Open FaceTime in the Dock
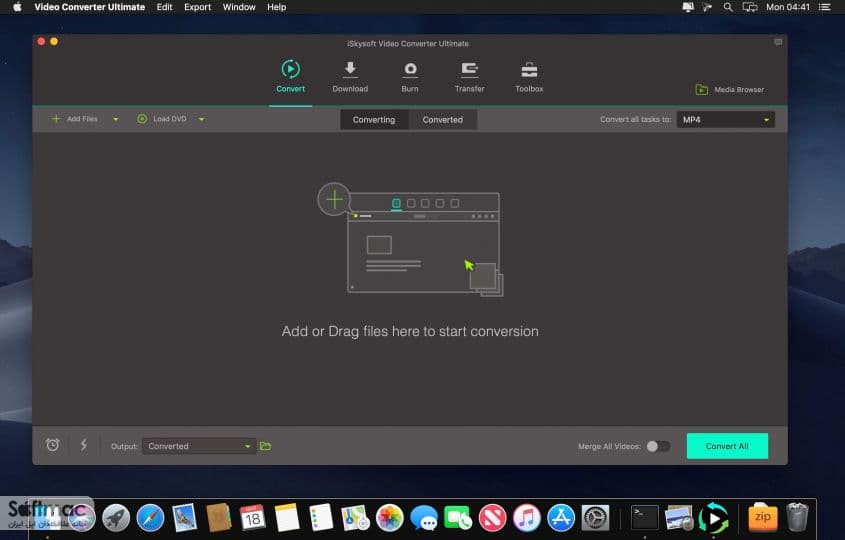The height and width of the screenshot is (540, 845). (458, 518)
